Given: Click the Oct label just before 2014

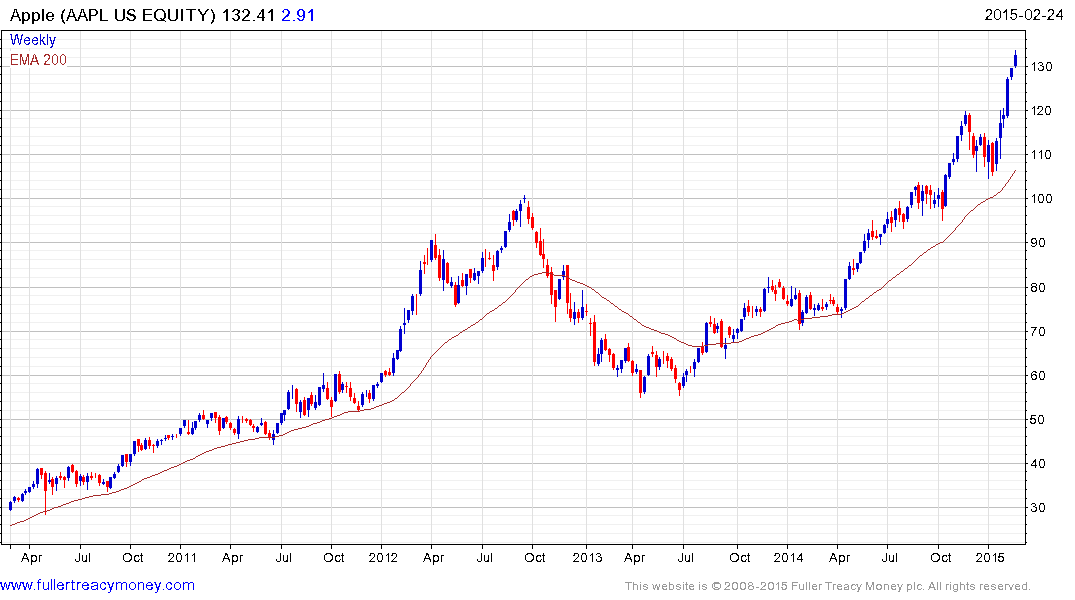Looking at the screenshot, I should 739,557.
